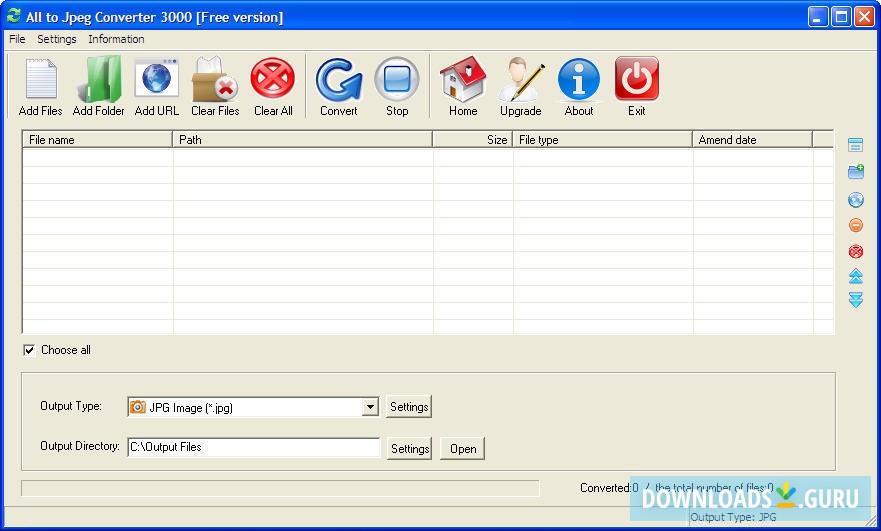Click the Open output directory button
The height and width of the screenshot is (531, 881).
(462, 448)
